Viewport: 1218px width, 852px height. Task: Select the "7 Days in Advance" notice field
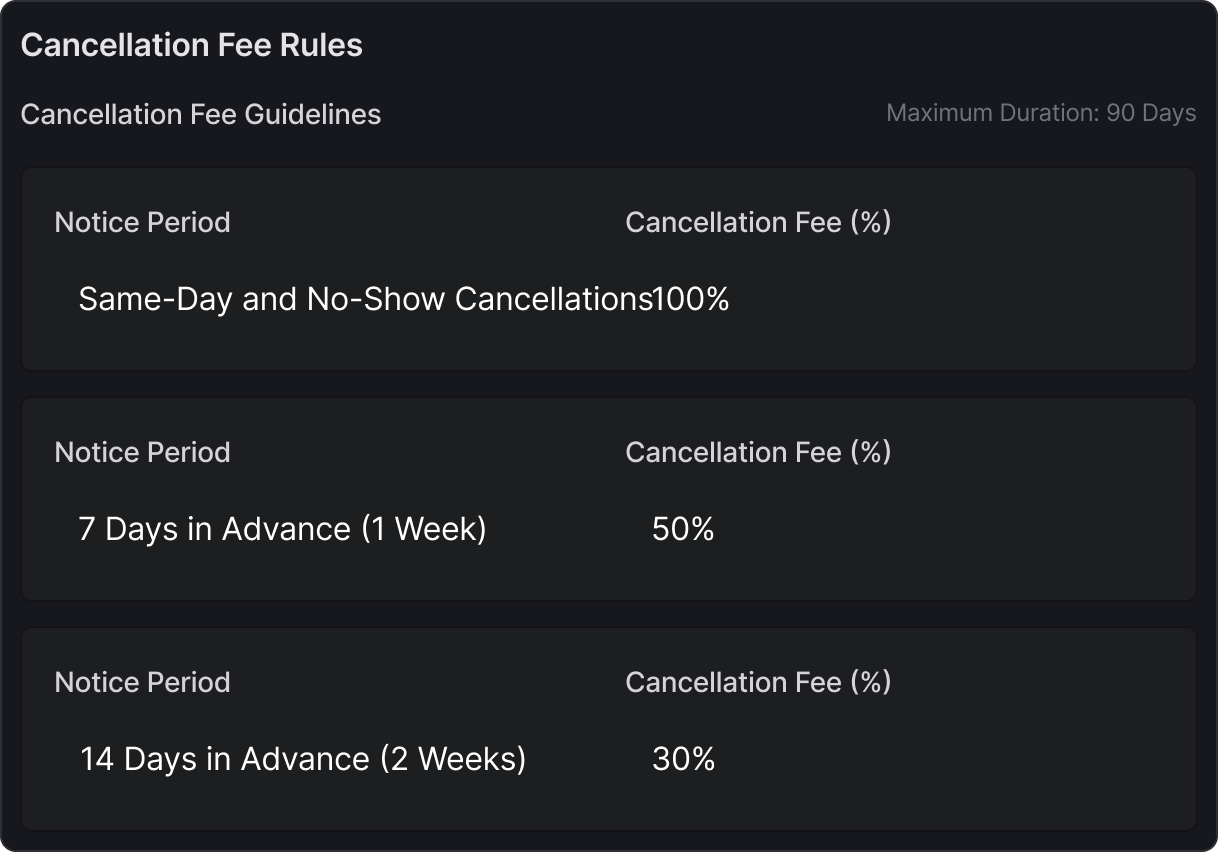(282, 529)
